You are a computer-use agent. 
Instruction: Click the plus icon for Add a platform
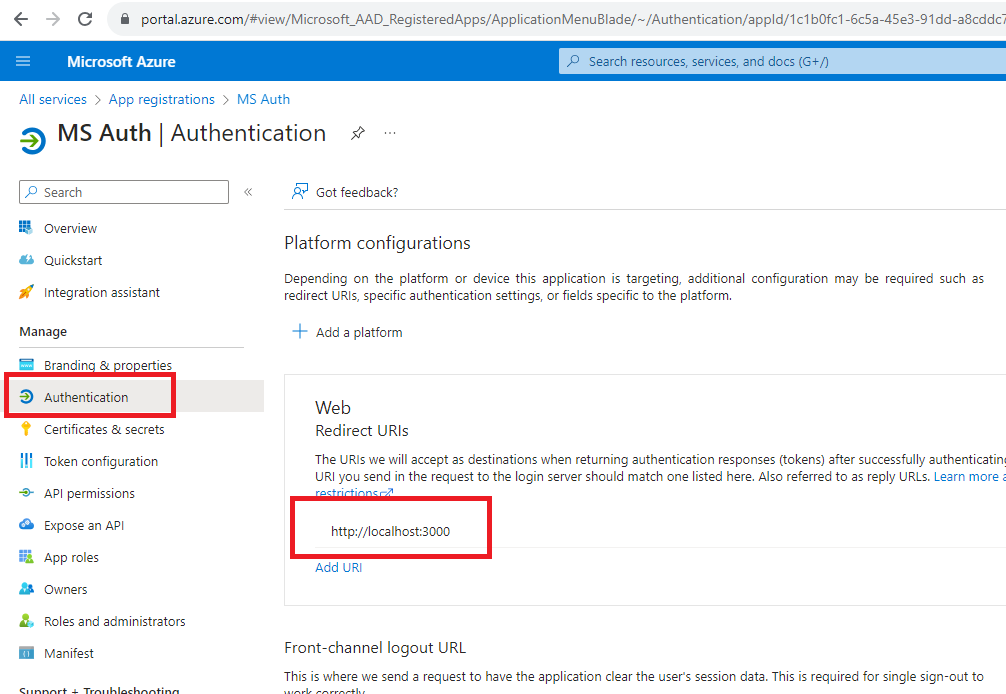(x=300, y=332)
